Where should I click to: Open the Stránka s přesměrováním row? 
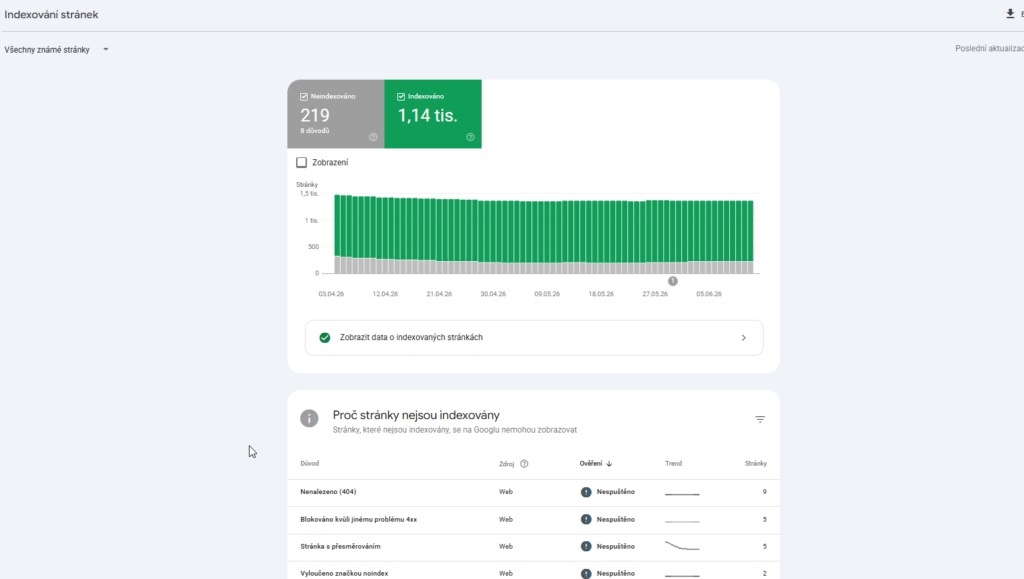pos(533,546)
